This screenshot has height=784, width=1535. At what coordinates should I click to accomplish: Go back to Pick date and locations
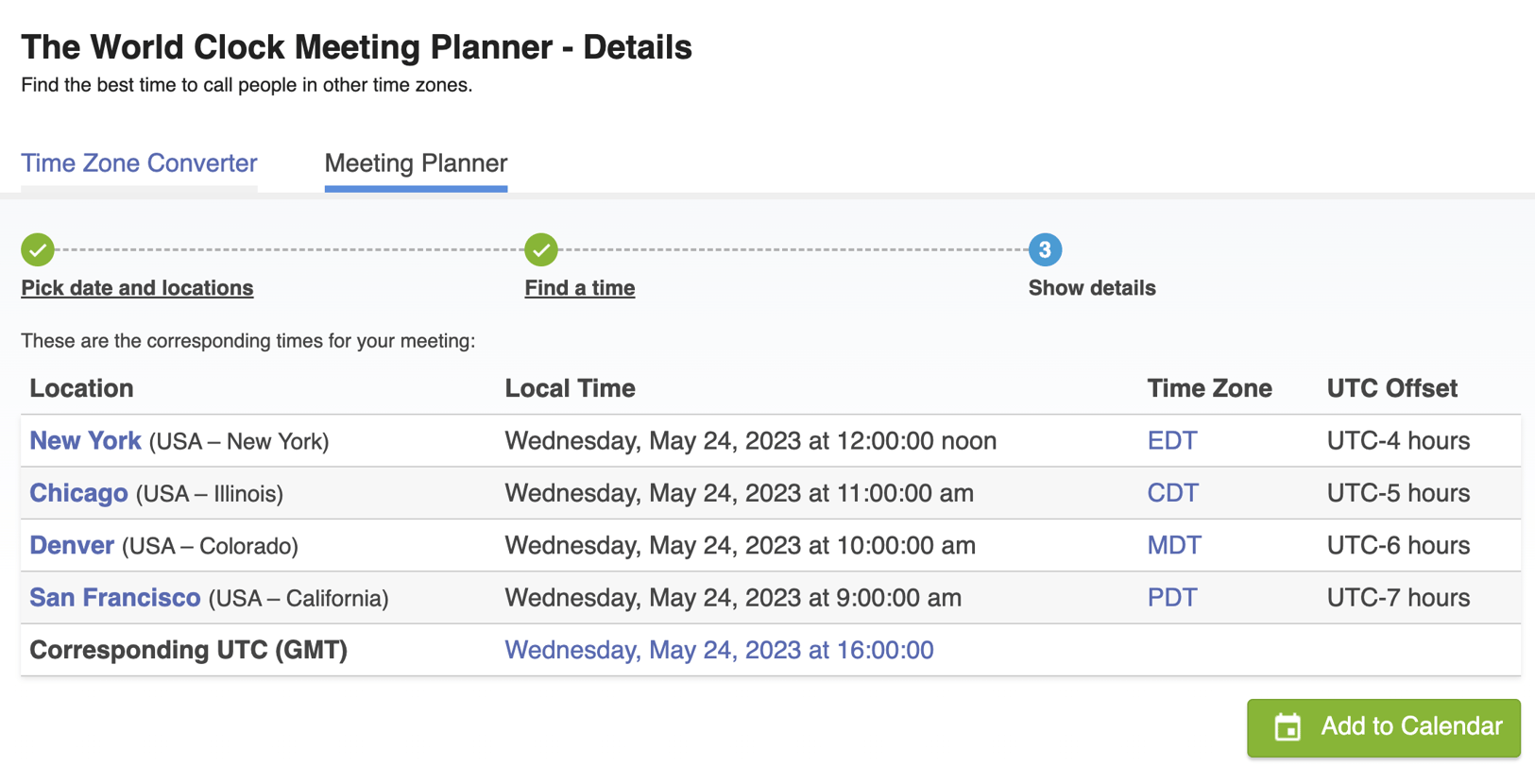pos(137,288)
